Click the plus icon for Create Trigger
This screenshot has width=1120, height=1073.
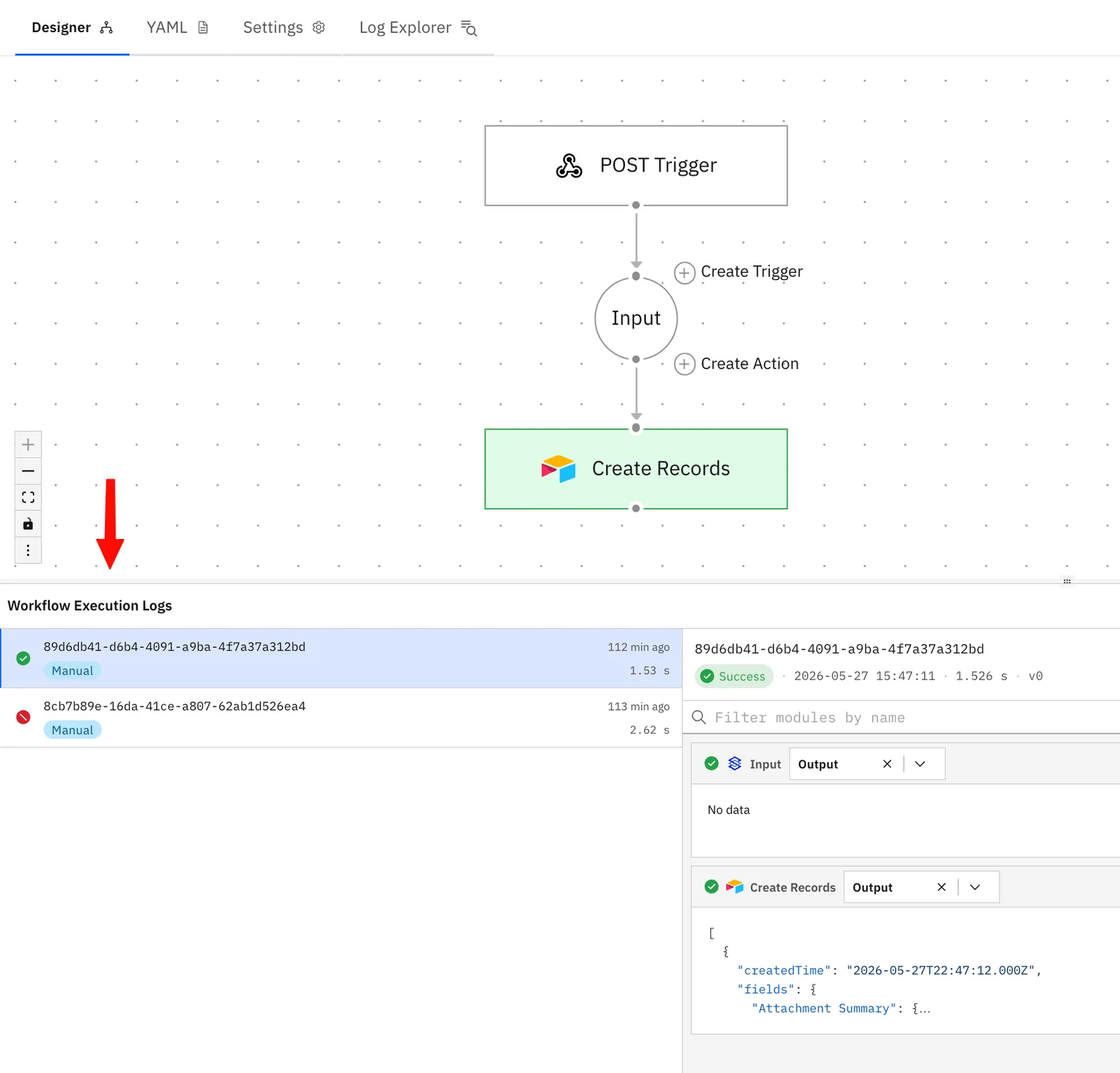click(684, 272)
